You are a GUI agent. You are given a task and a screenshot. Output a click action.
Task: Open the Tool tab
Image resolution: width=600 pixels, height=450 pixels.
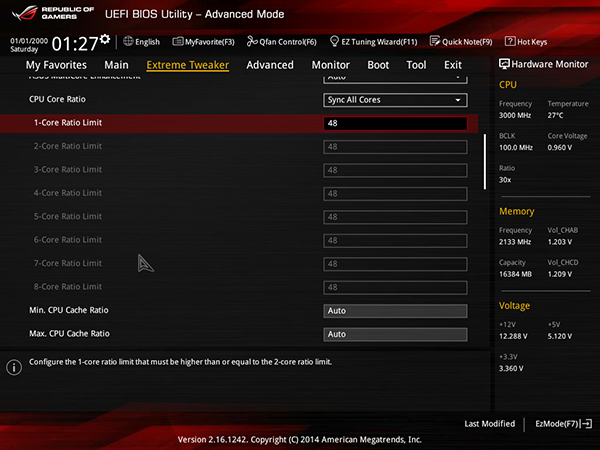(416, 65)
